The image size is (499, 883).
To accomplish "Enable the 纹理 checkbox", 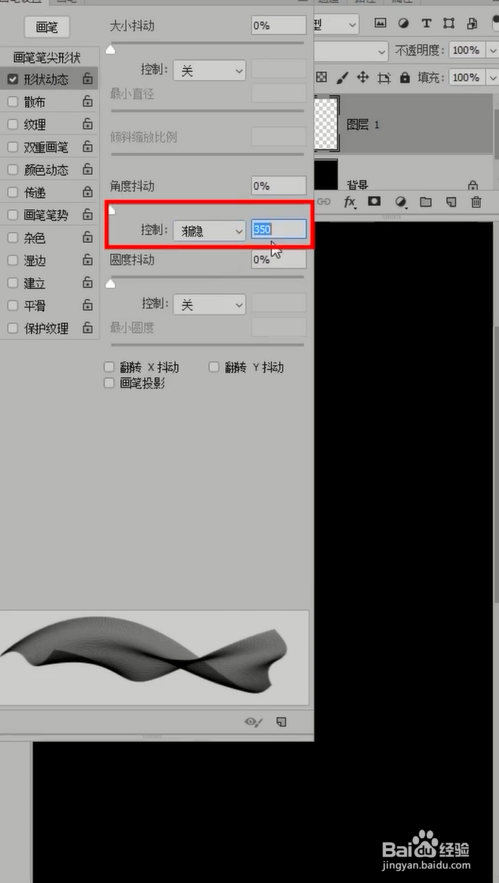I will [12, 124].
